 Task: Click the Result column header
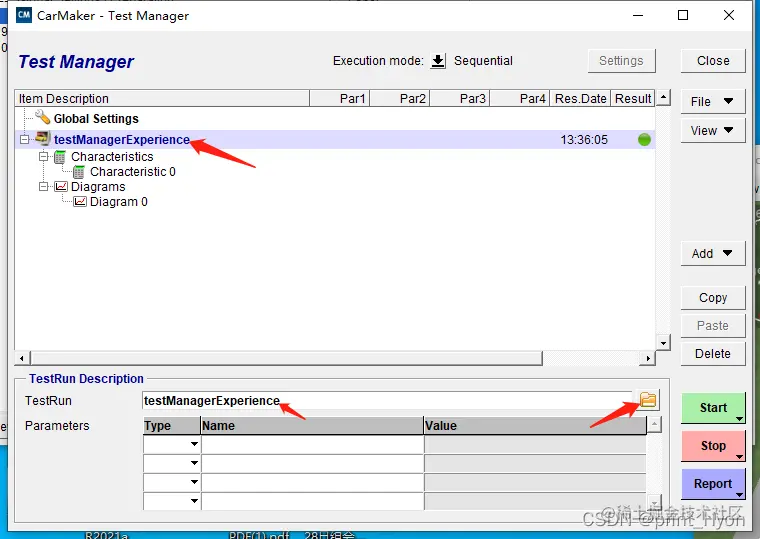[633, 98]
